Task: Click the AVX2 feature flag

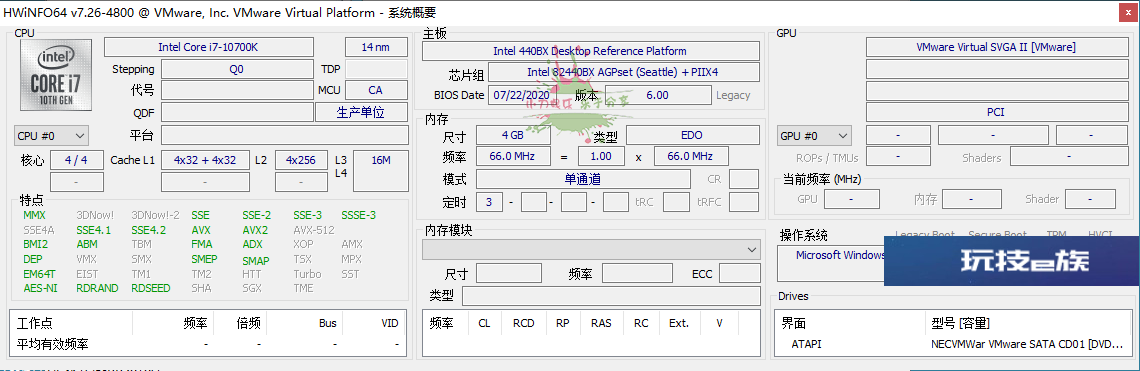Action: 255,230
